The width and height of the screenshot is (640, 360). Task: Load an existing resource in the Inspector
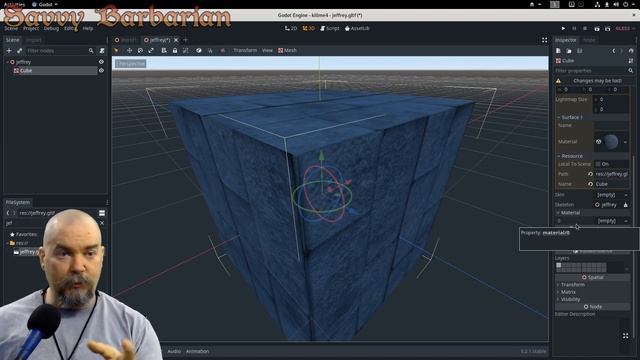[569, 51]
